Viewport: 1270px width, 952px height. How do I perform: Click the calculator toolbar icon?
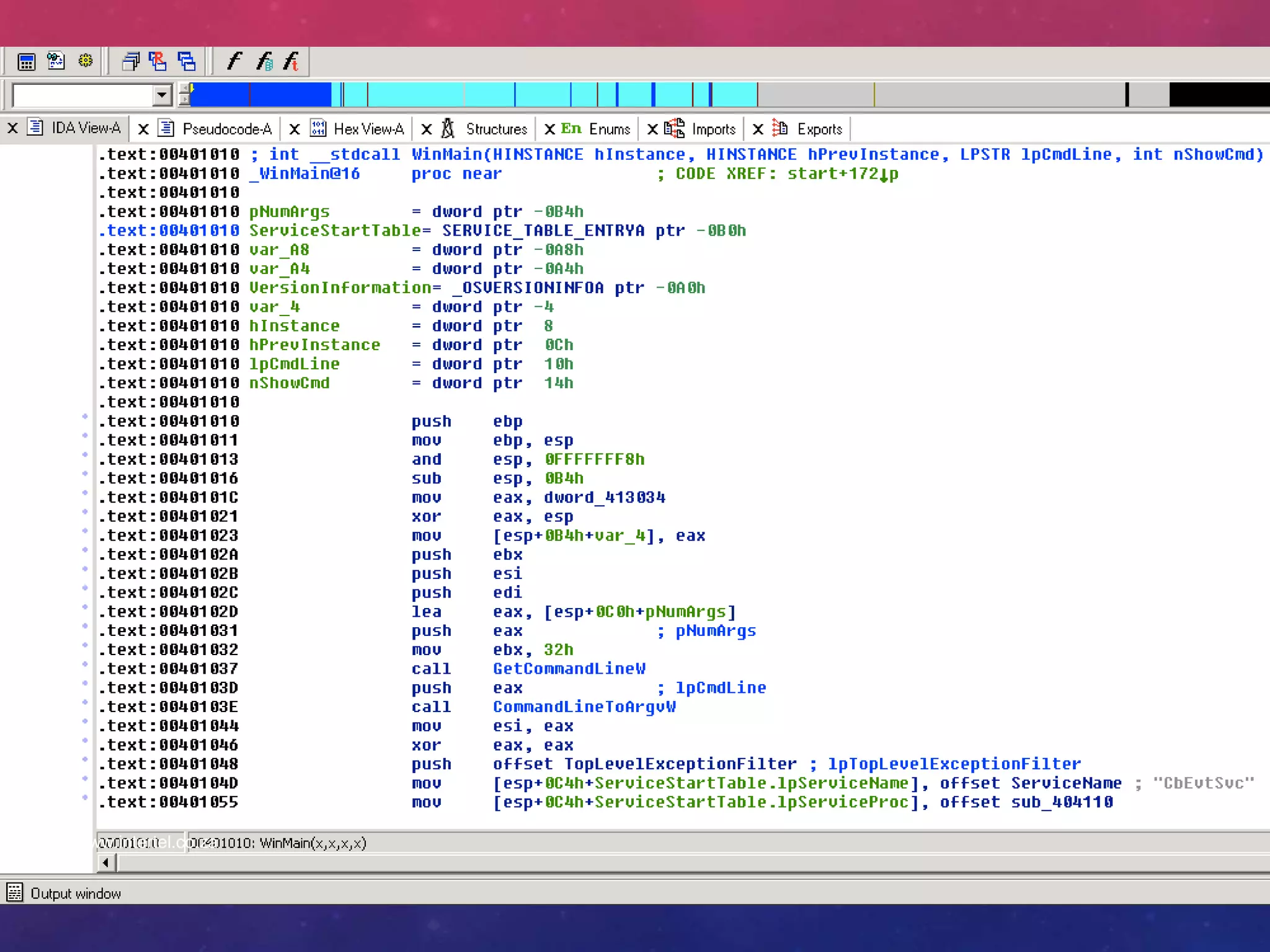(26, 61)
